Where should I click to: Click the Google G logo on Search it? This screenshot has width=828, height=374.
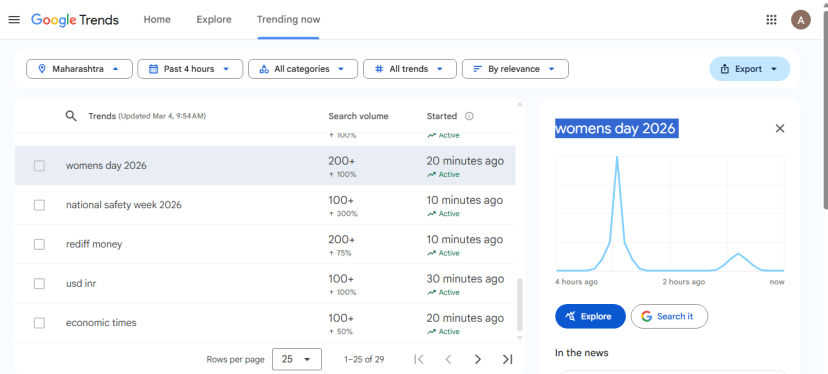coord(646,316)
